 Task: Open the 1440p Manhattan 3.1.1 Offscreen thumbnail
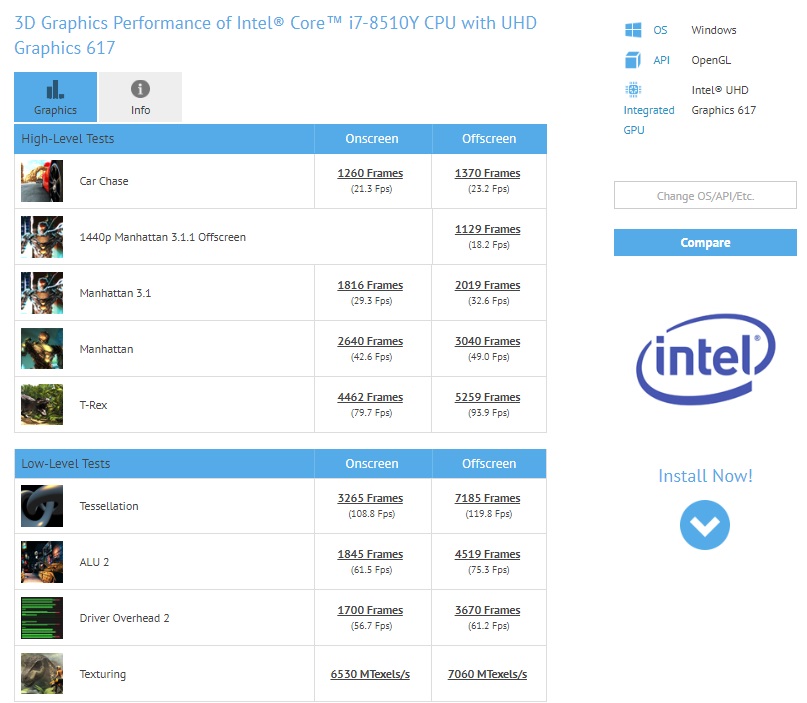pyautogui.click(x=42, y=237)
